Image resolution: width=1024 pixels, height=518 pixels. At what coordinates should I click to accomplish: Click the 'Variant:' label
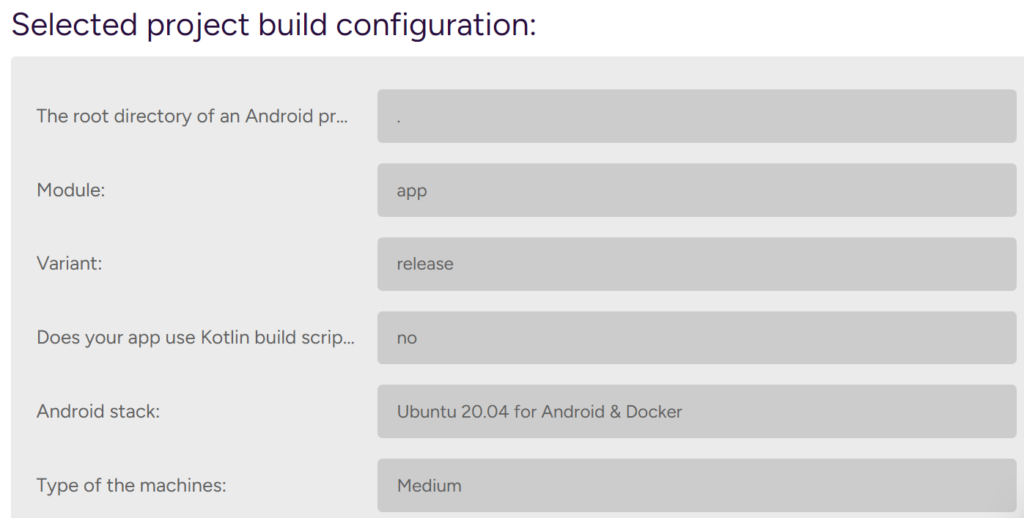[70, 264]
